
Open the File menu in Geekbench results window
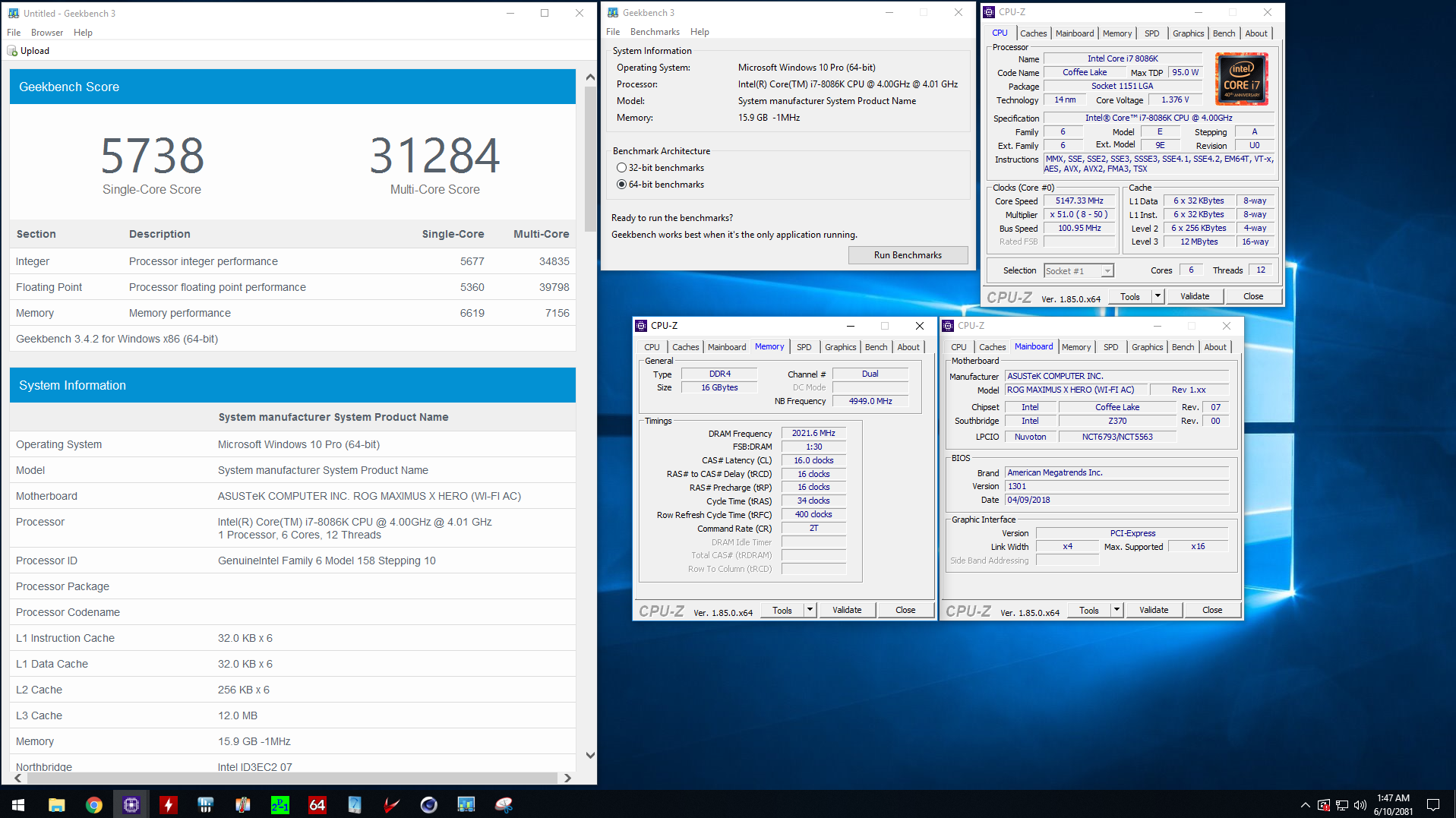pyautogui.click(x=14, y=33)
